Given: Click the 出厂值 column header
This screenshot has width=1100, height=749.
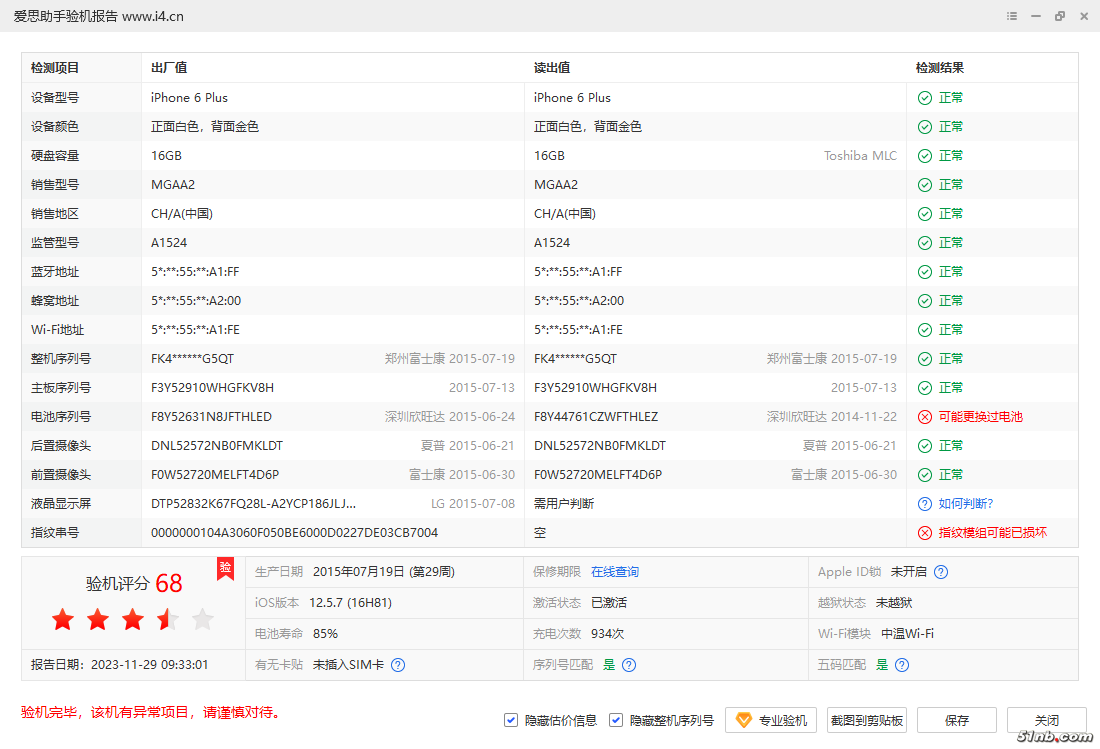Looking at the screenshot, I should 169,68.
